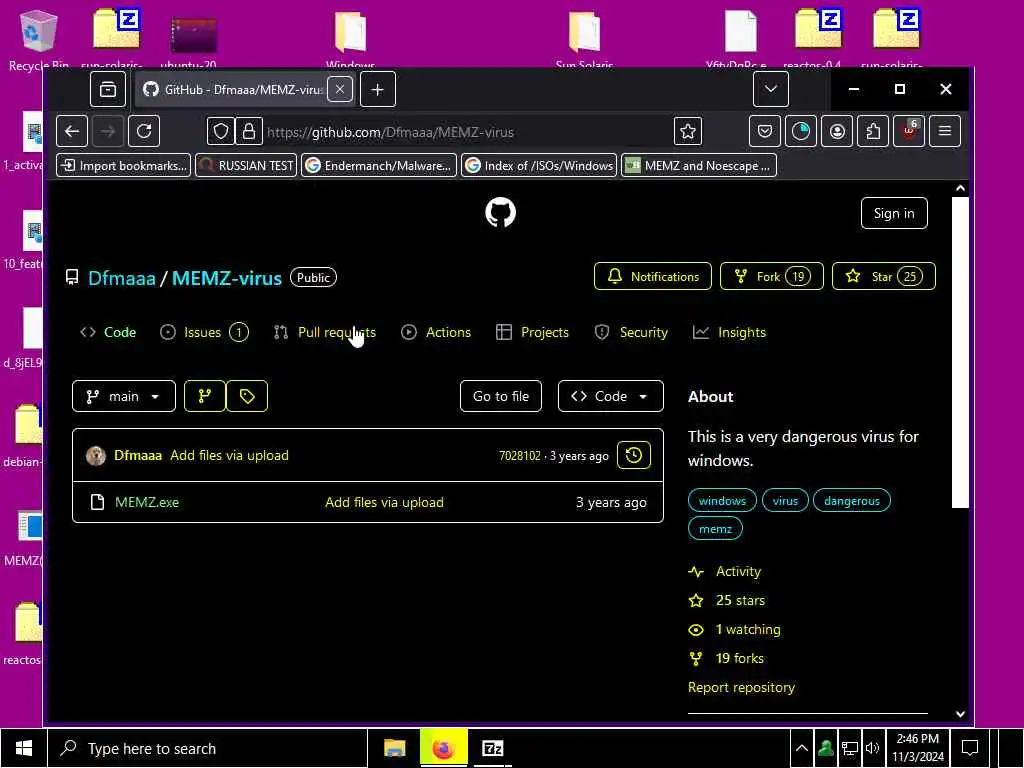View tags via the tag icon button
Viewport: 1024px width, 768px height.
tap(247, 396)
